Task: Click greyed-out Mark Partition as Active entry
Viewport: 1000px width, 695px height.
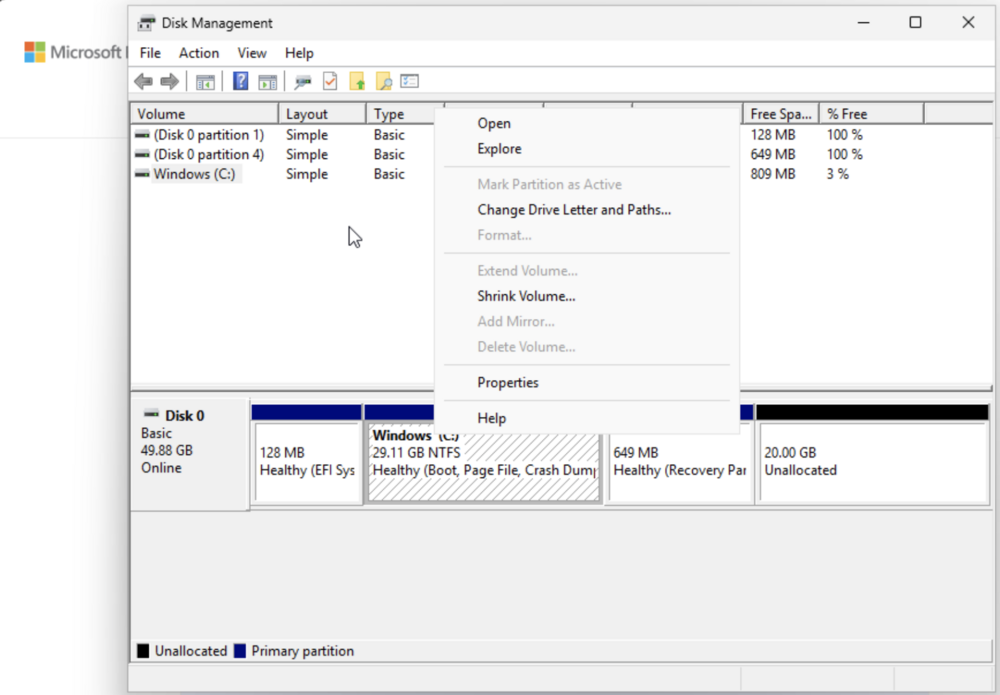Action: click(x=587, y=184)
